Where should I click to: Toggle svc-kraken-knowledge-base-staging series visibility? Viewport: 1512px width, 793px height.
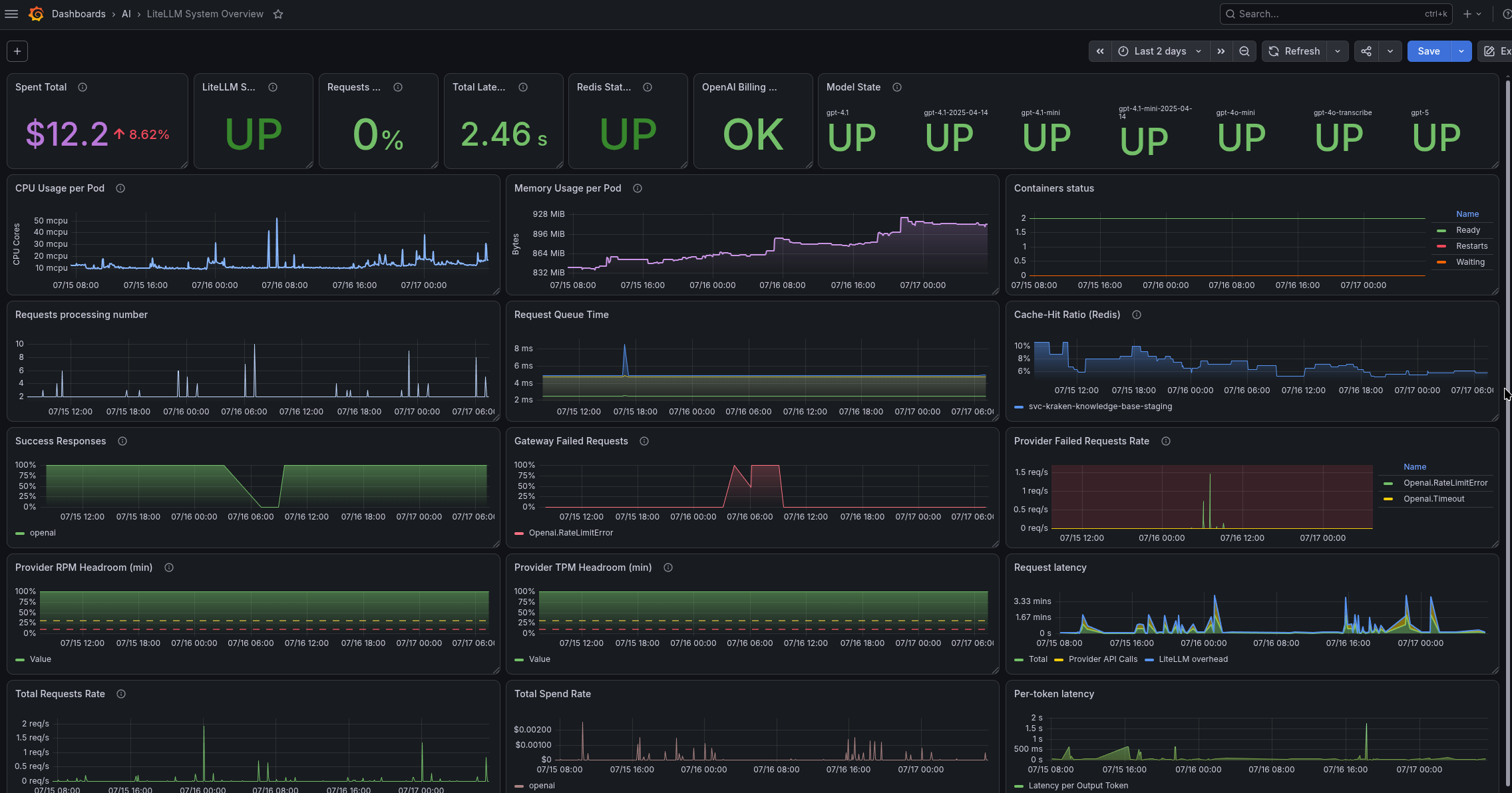tap(1100, 406)
